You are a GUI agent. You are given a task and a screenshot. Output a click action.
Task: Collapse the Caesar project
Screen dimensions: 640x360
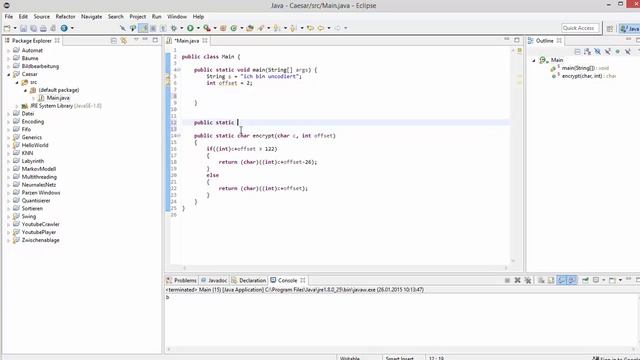tap(9, 74)
